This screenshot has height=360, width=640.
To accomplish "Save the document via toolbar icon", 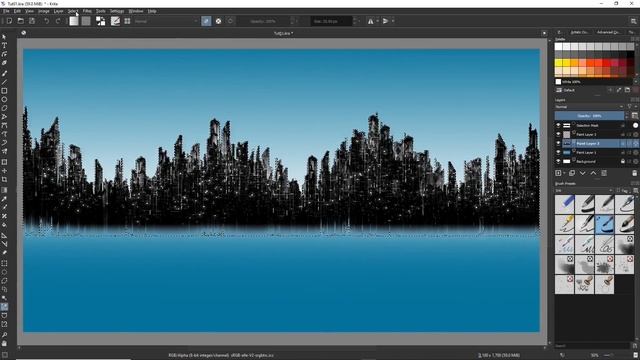I will point(32,21).
